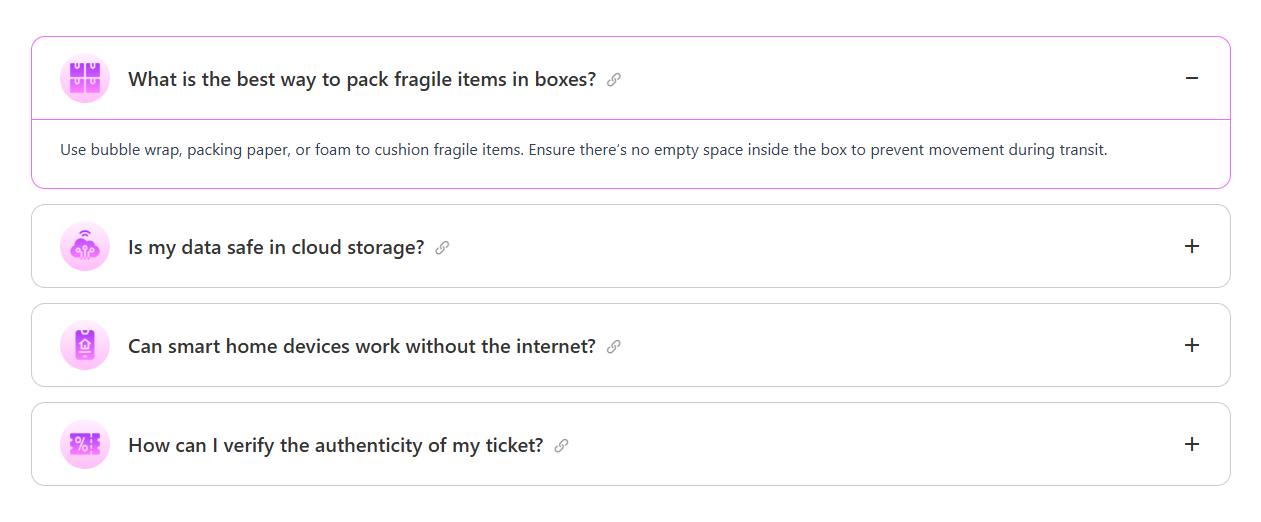Screen dimensions: 1261x522
Task: Expand the ticket authenticity question with plus
Action: [x=1191, y=445]
